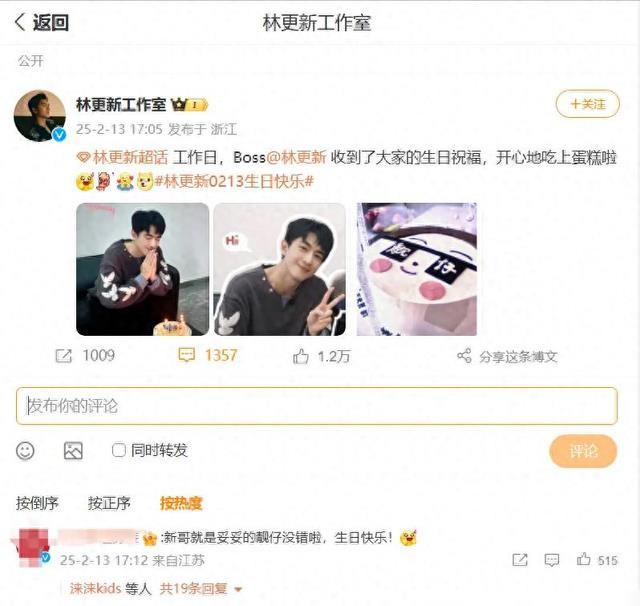Open the #林更新0213生日快乐# hashtag link
Screen dimensions: 640x606
coord(234,181)
